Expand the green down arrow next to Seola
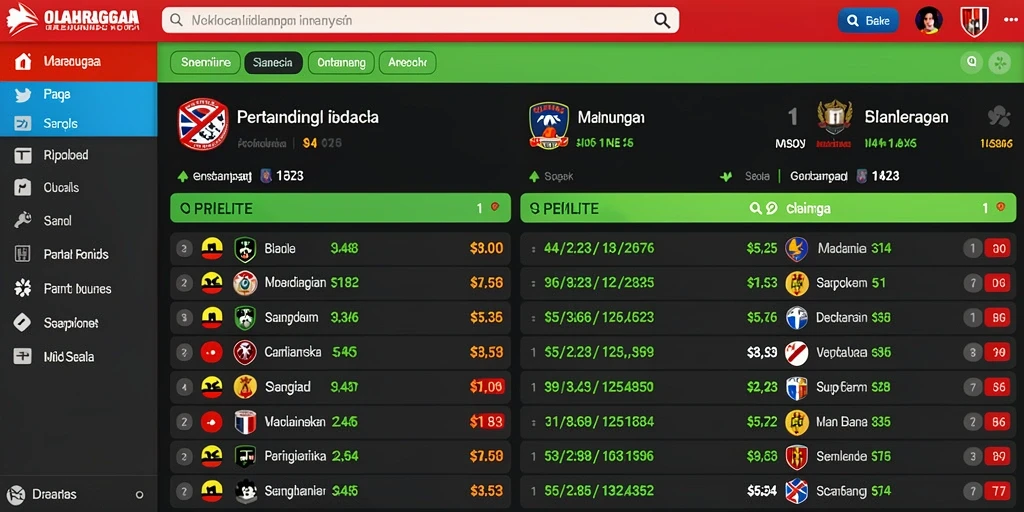This screenshot has width=1024, height=512. pyautogui.click(x=725, y=176)
